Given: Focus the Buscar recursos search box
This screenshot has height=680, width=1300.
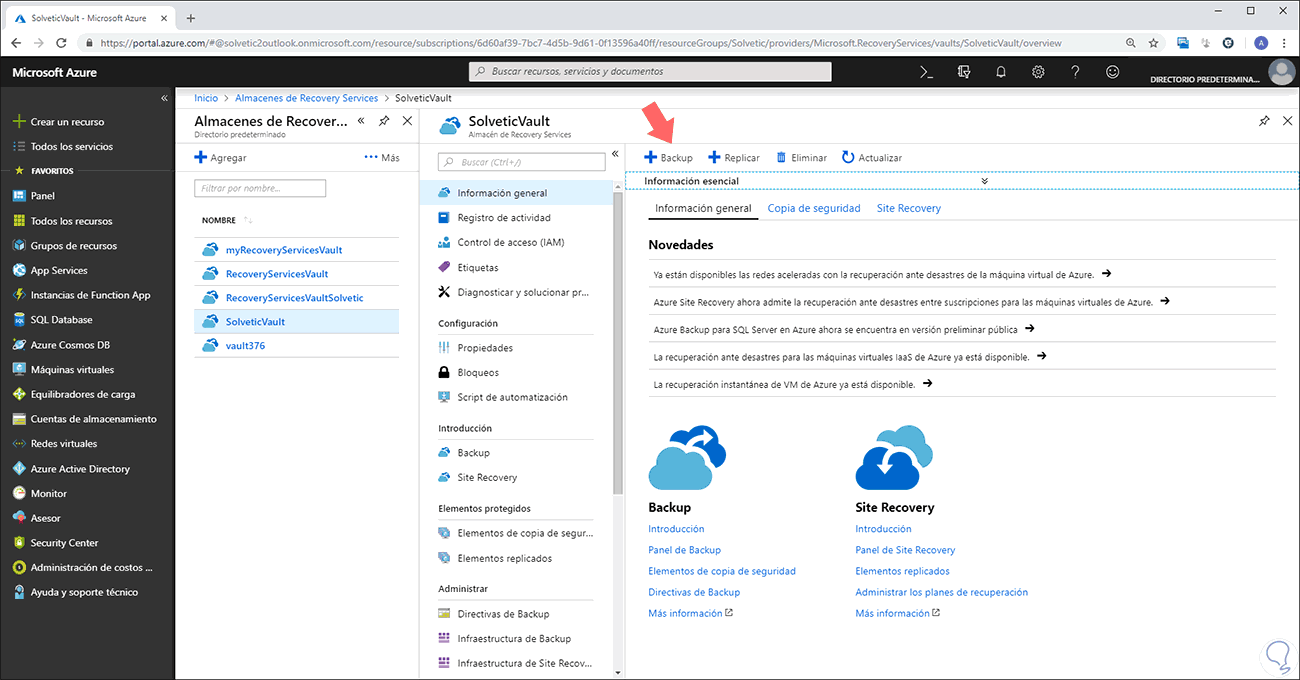Looking at the screenshot, I should [650, 72].
